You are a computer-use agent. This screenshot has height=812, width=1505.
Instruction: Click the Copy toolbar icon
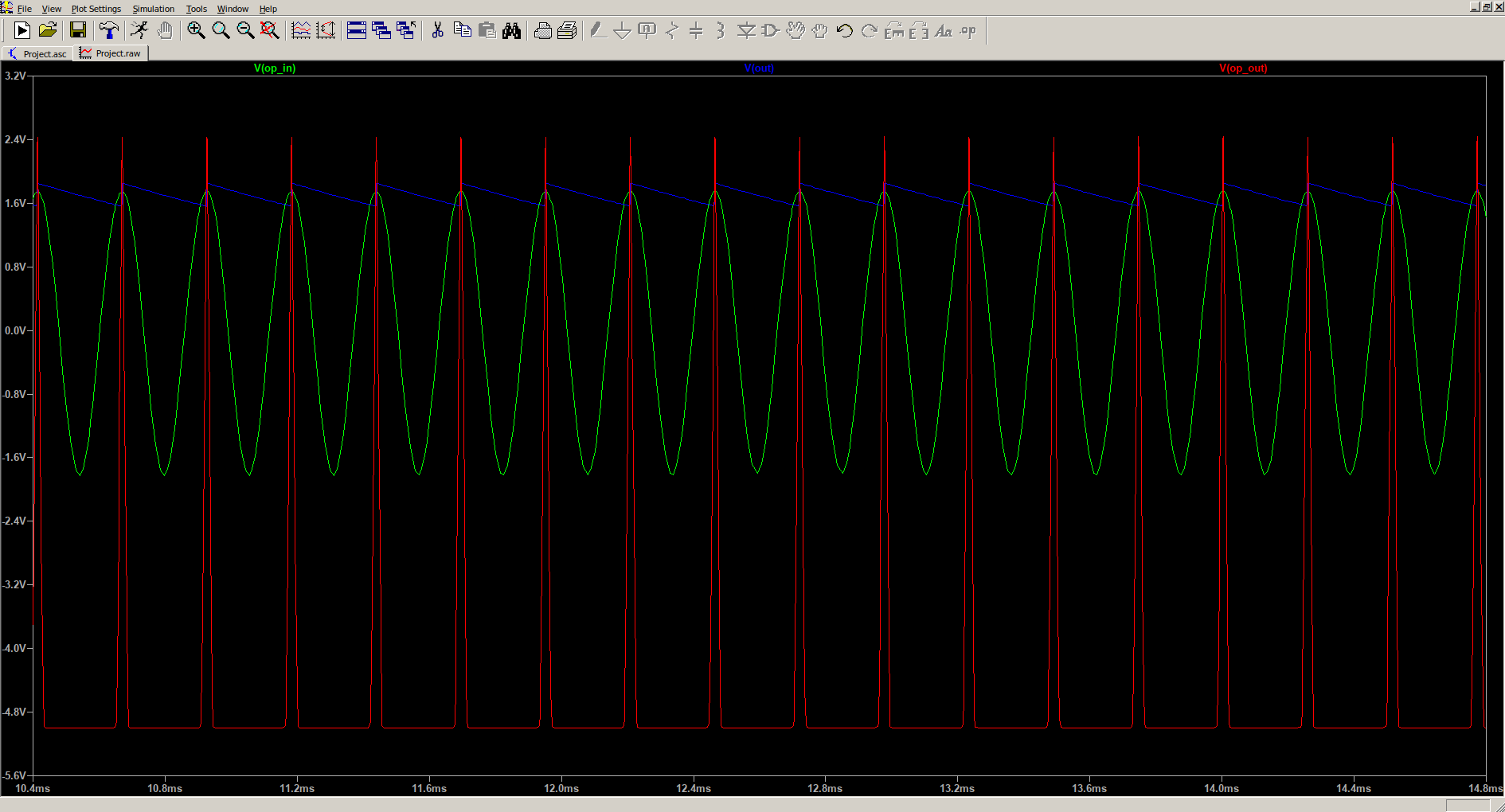tap(463, 30)
